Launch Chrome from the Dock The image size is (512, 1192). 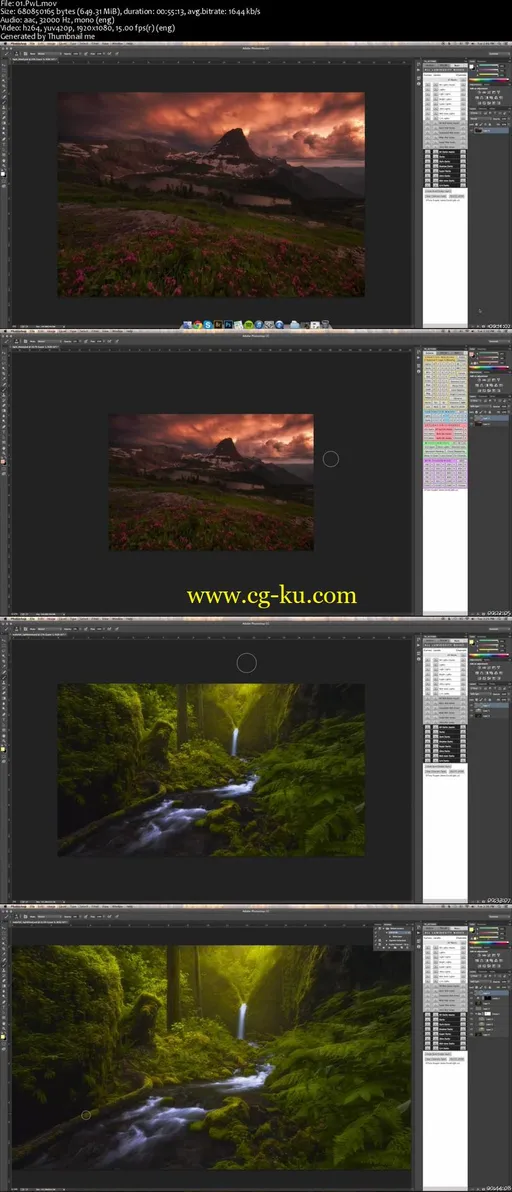coord(198,325)
